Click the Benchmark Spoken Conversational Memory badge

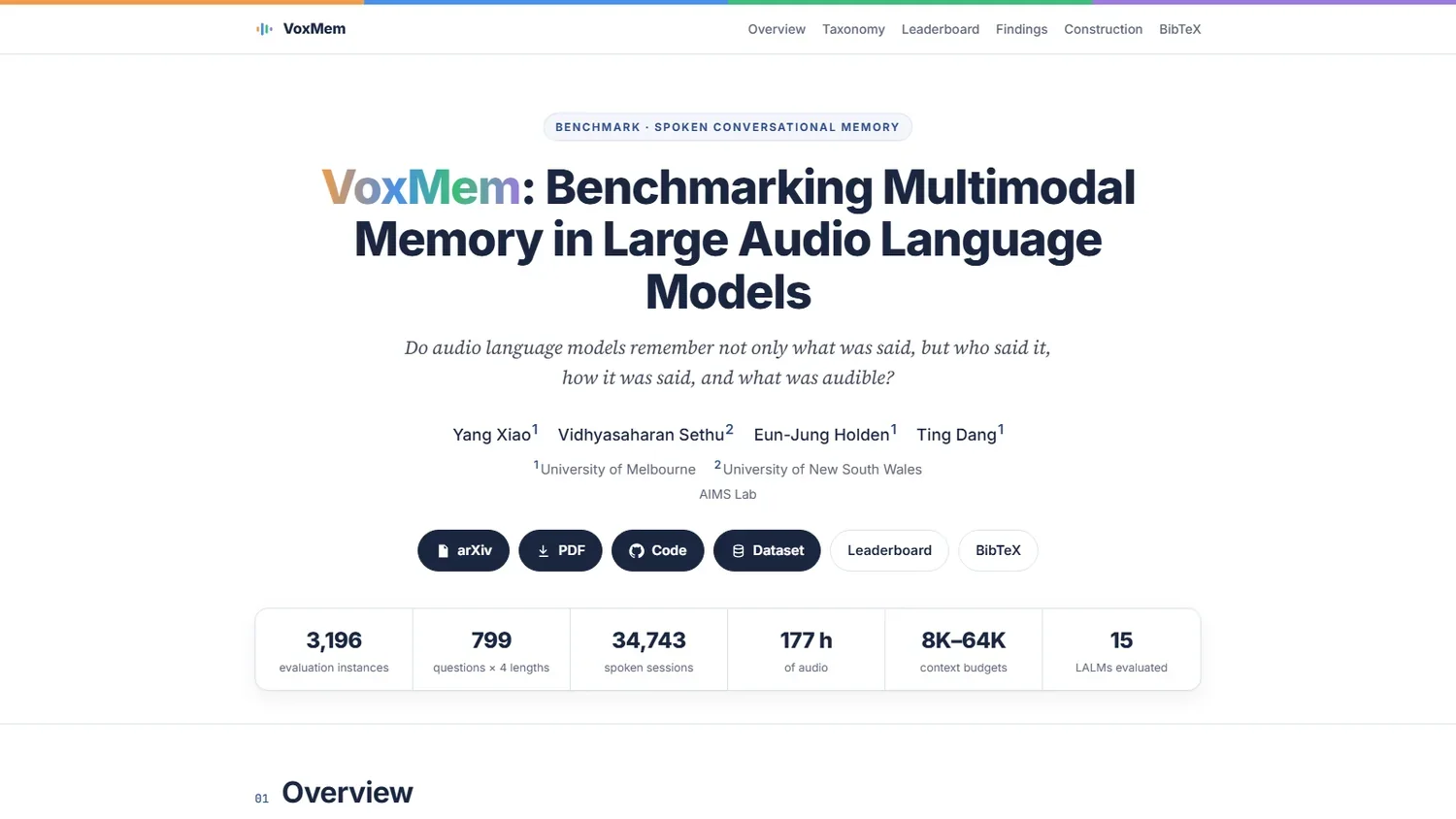pyautogui.click(x=728, y=127)
